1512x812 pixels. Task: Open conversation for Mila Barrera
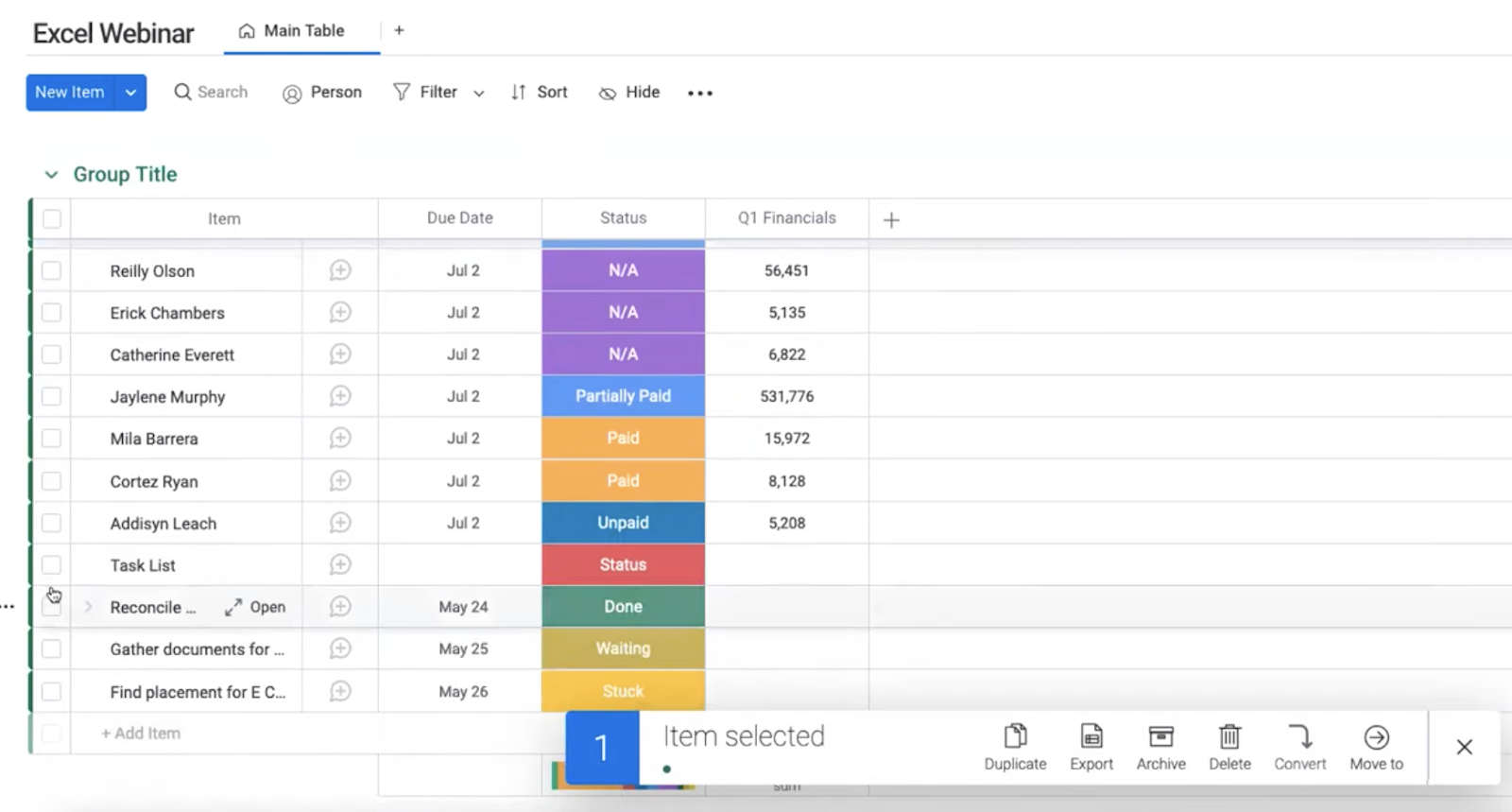pos(340,439)
